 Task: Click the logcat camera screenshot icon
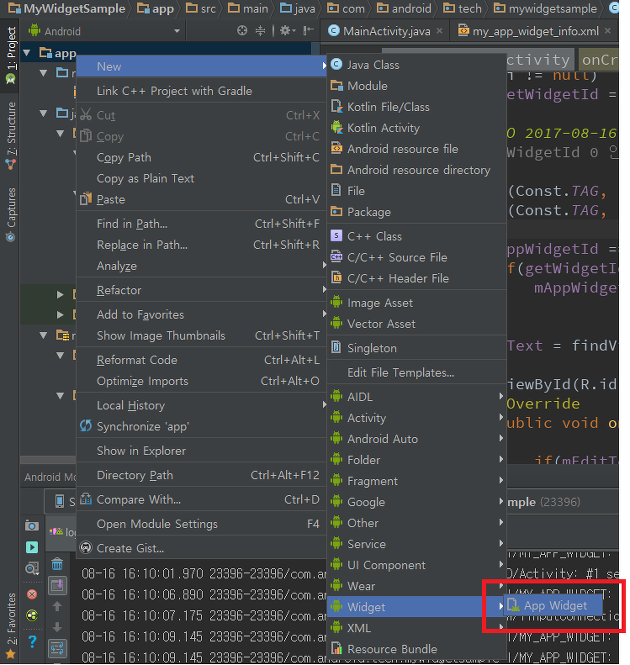[32, 526]
